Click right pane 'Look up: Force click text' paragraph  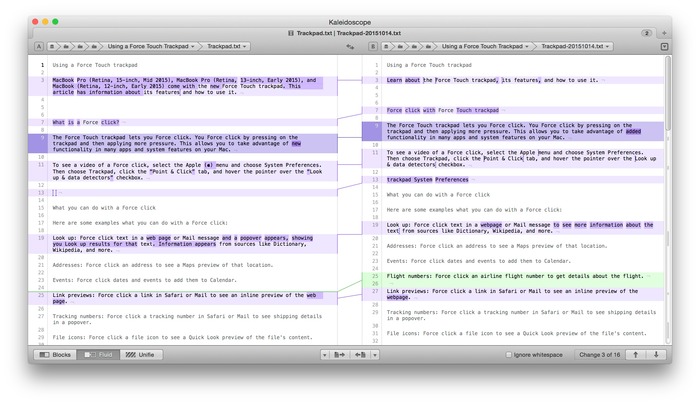tap(520, 228)
